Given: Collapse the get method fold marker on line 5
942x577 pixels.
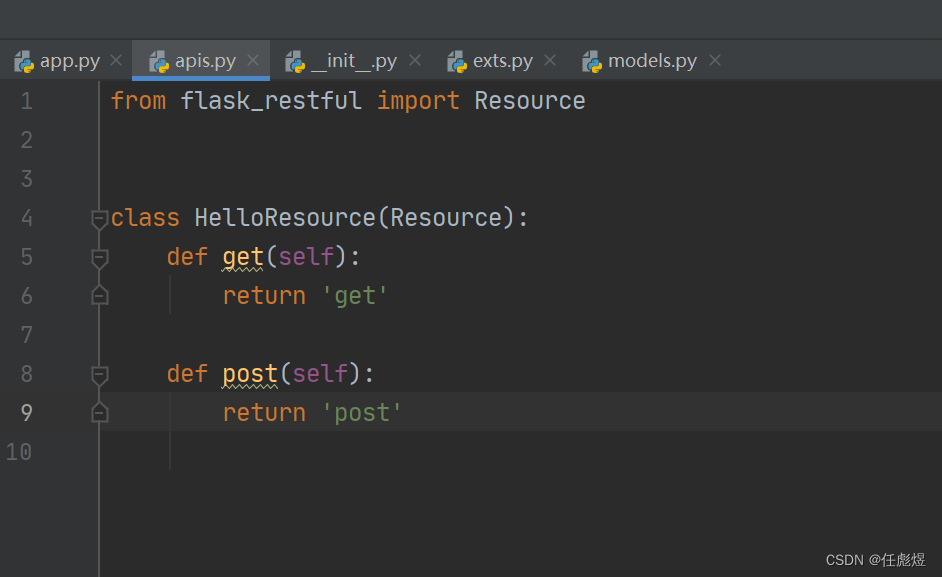Looking at the screenshot, I should tap(99, 258).
